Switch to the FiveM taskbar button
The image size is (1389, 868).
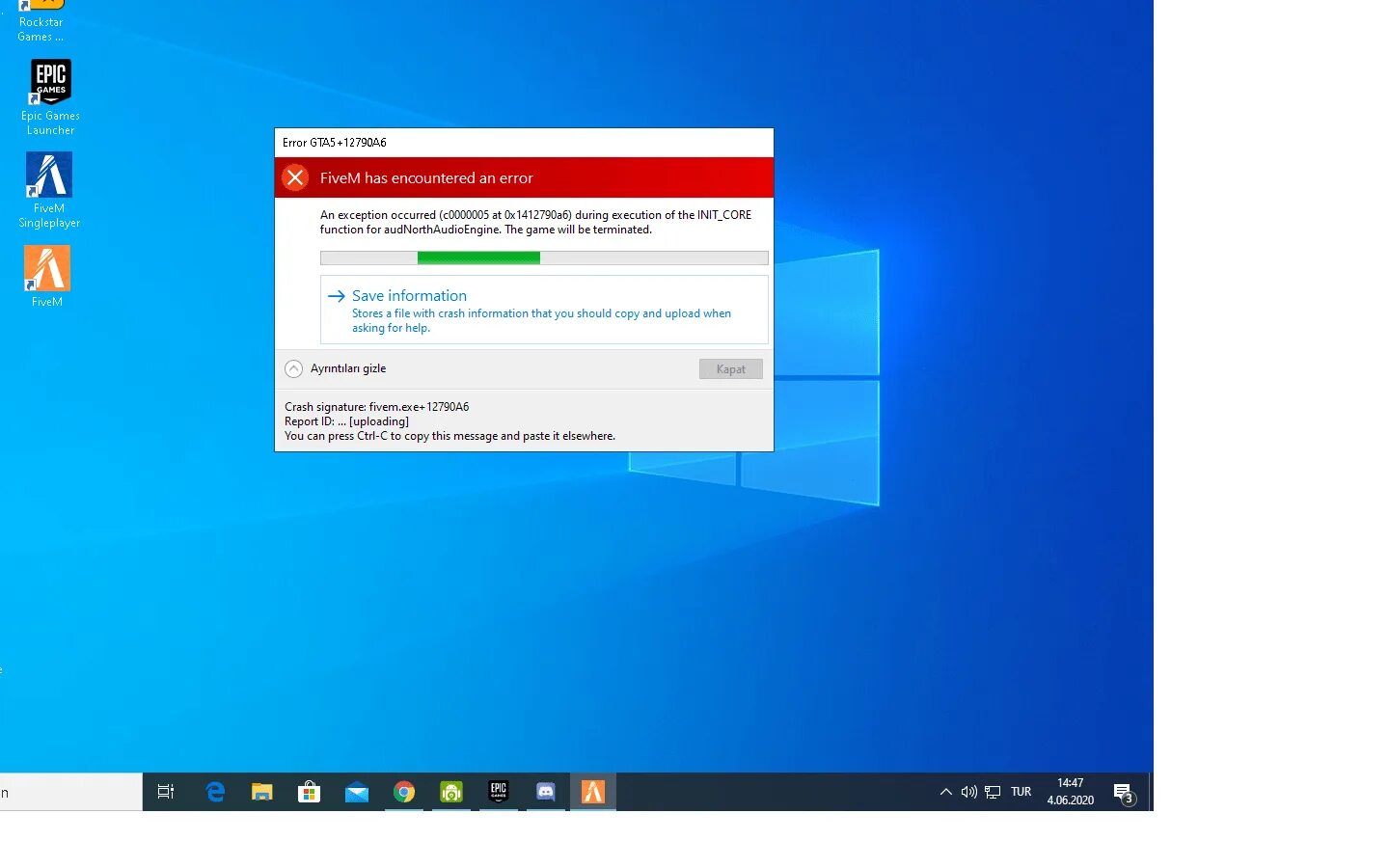(593, 792)
